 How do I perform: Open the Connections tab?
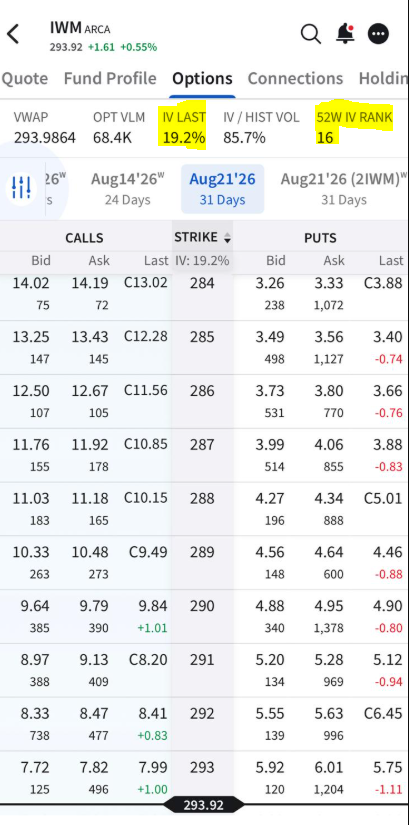pos(295,78)
